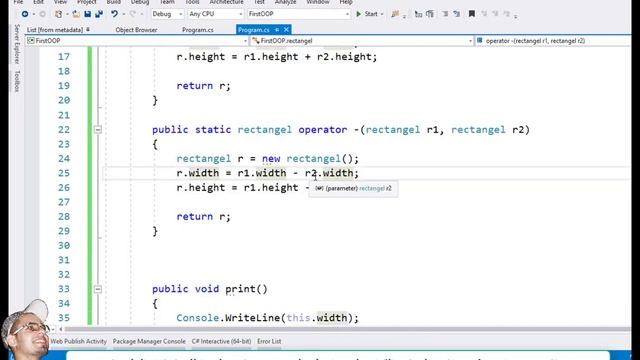Open text editor toolbar overflow options at far right
The width and height of the screenshot is (640, 360).
(516, 16)
